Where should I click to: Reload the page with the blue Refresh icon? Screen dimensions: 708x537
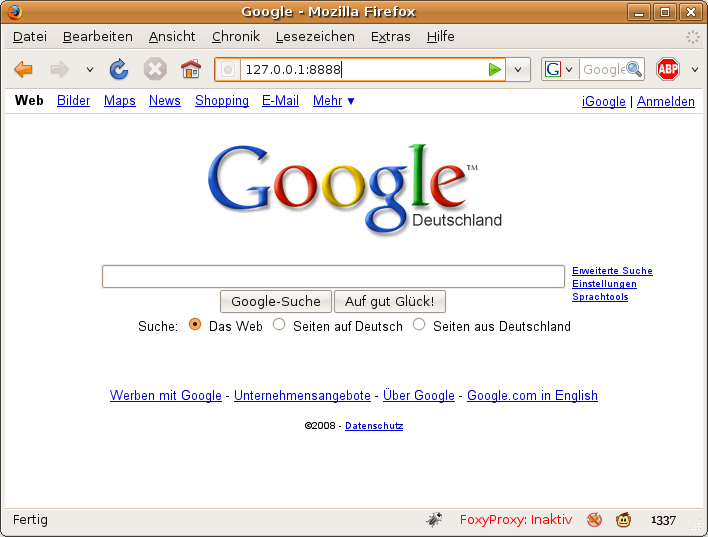[119, 70]
